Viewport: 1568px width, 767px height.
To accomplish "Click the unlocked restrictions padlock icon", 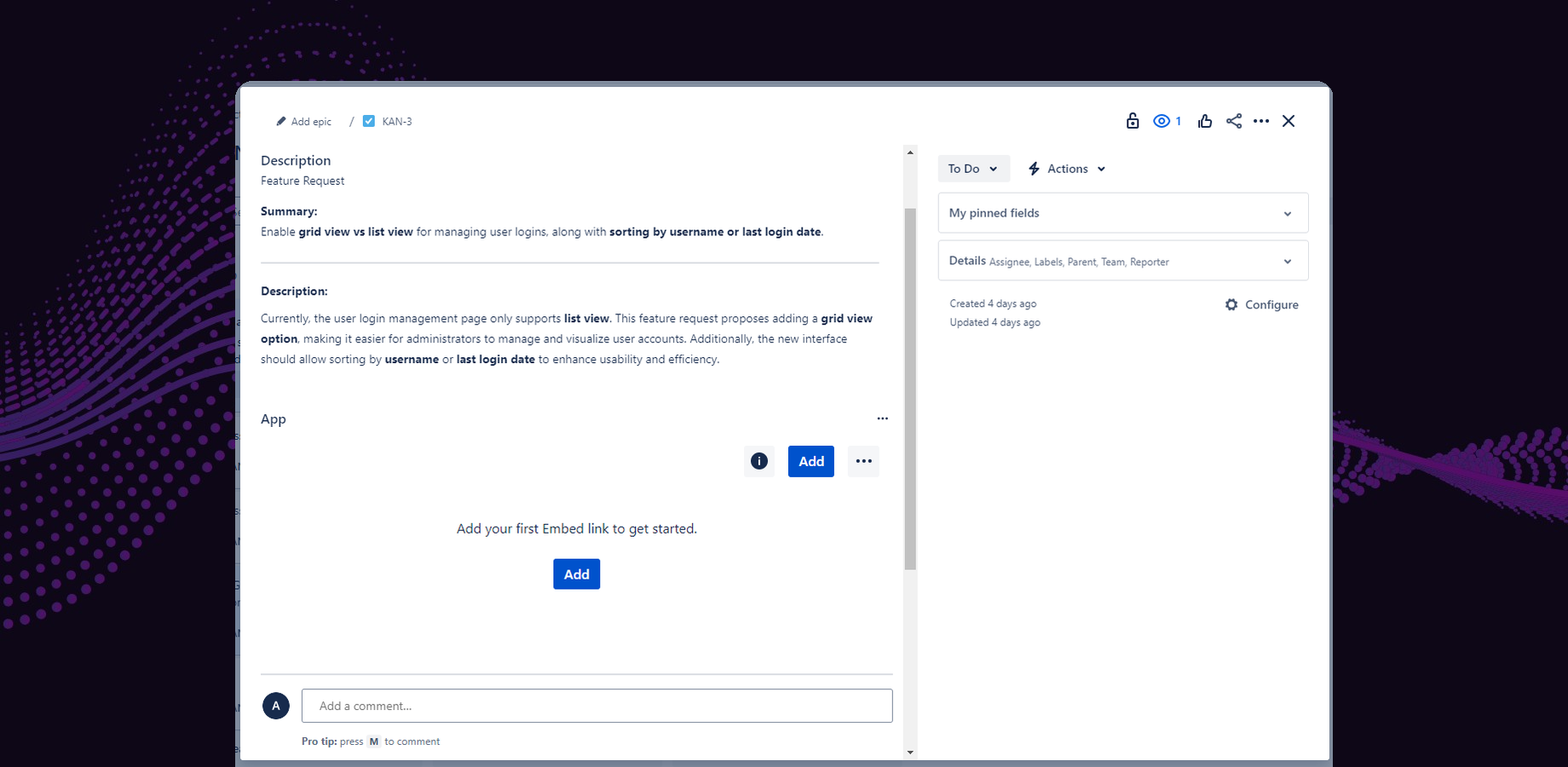I will [x=1132, y=120].
